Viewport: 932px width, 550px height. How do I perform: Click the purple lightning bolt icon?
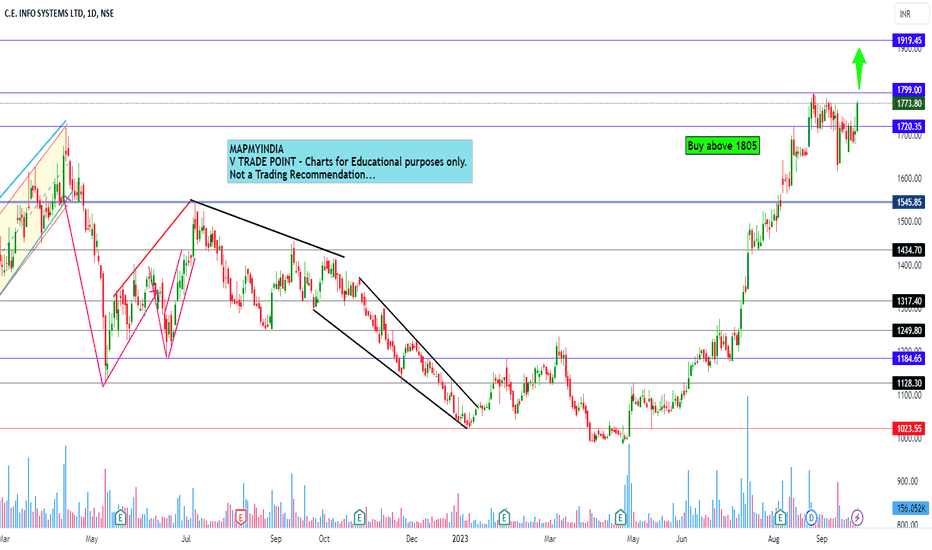tap(857, 517)
